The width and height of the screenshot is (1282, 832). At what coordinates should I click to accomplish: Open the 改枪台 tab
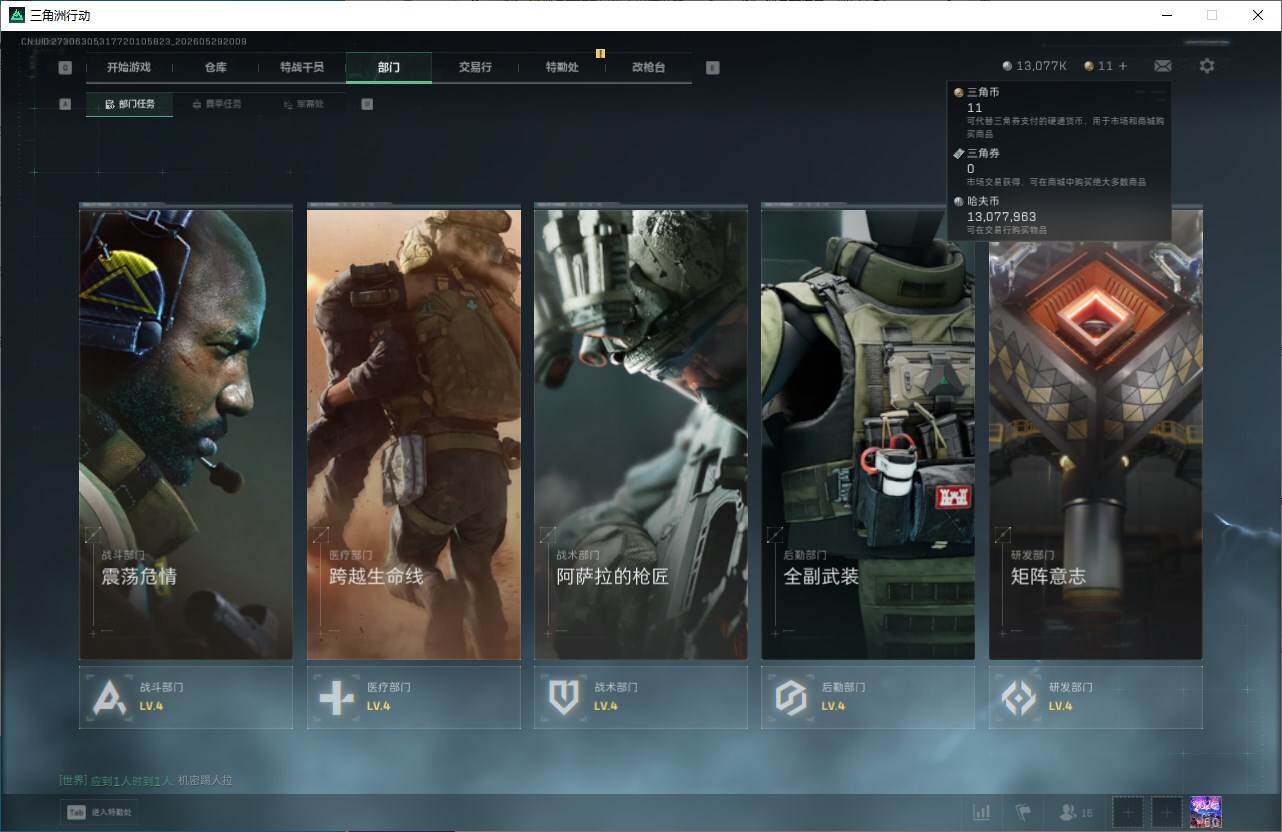pos(648,68)
